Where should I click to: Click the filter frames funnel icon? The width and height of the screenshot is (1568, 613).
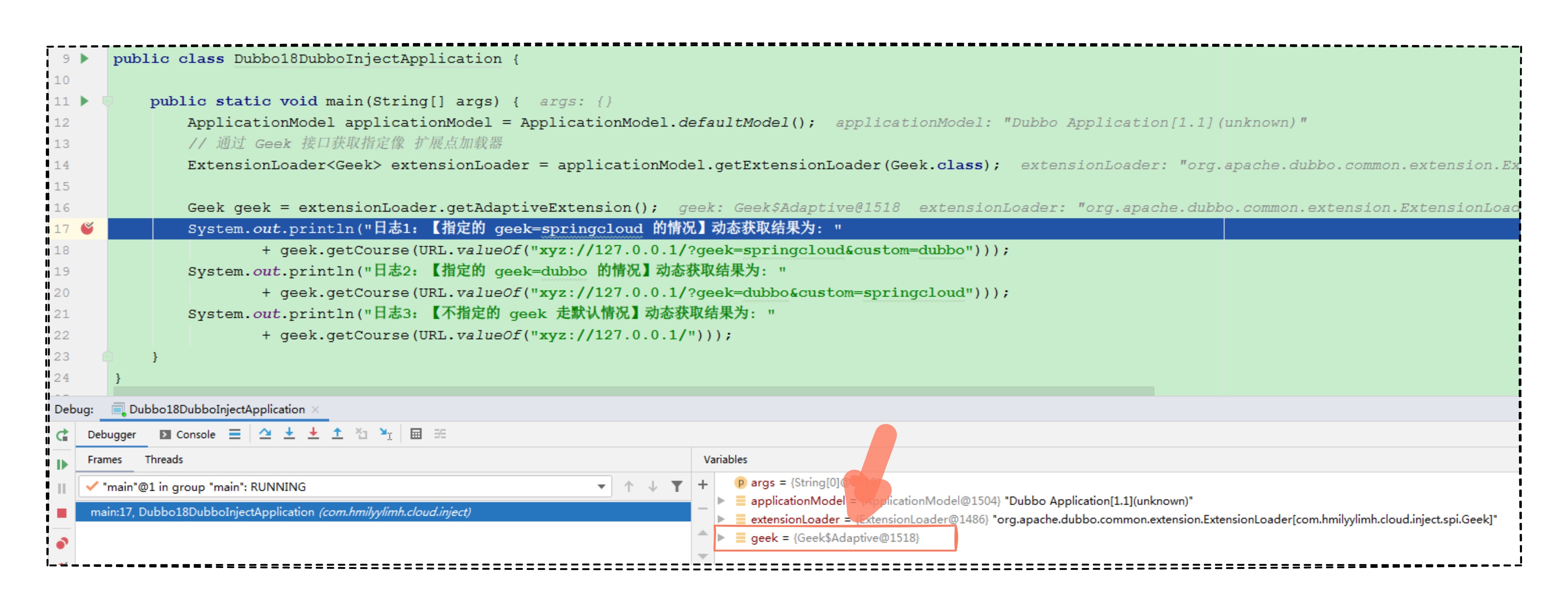pos(676,486)
